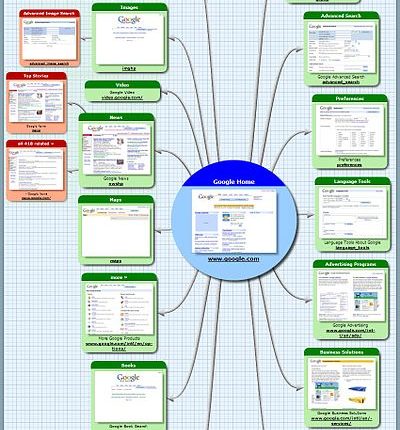Screen dimensions: 400x430
Task: Follow the imghp link under Images
Action: tap(129, 68)
